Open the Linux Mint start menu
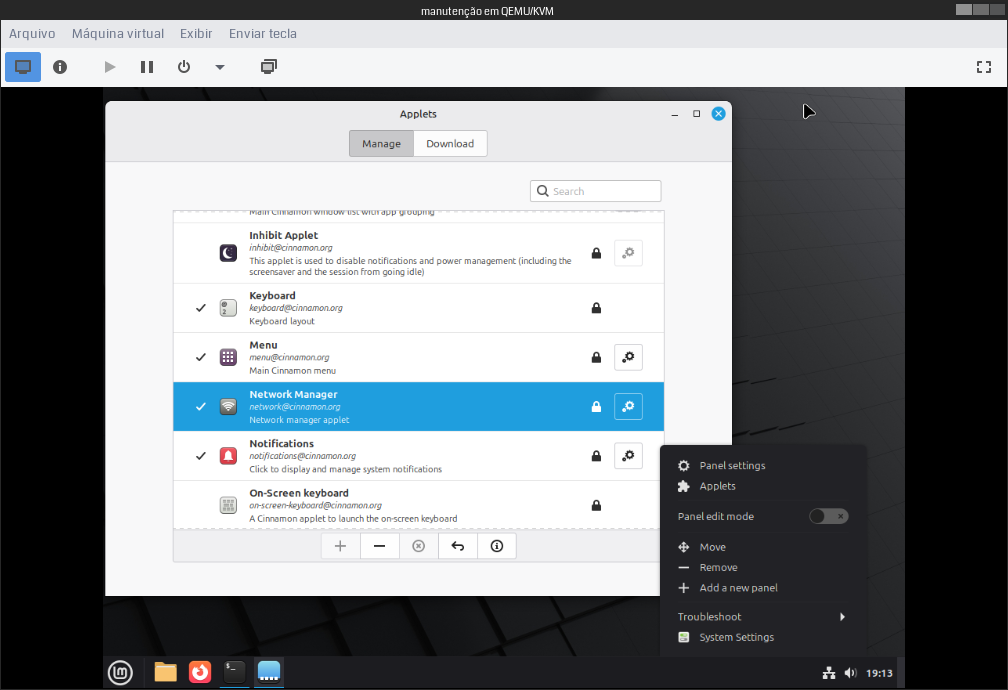1008x690 pixels. tap(120, 673)
